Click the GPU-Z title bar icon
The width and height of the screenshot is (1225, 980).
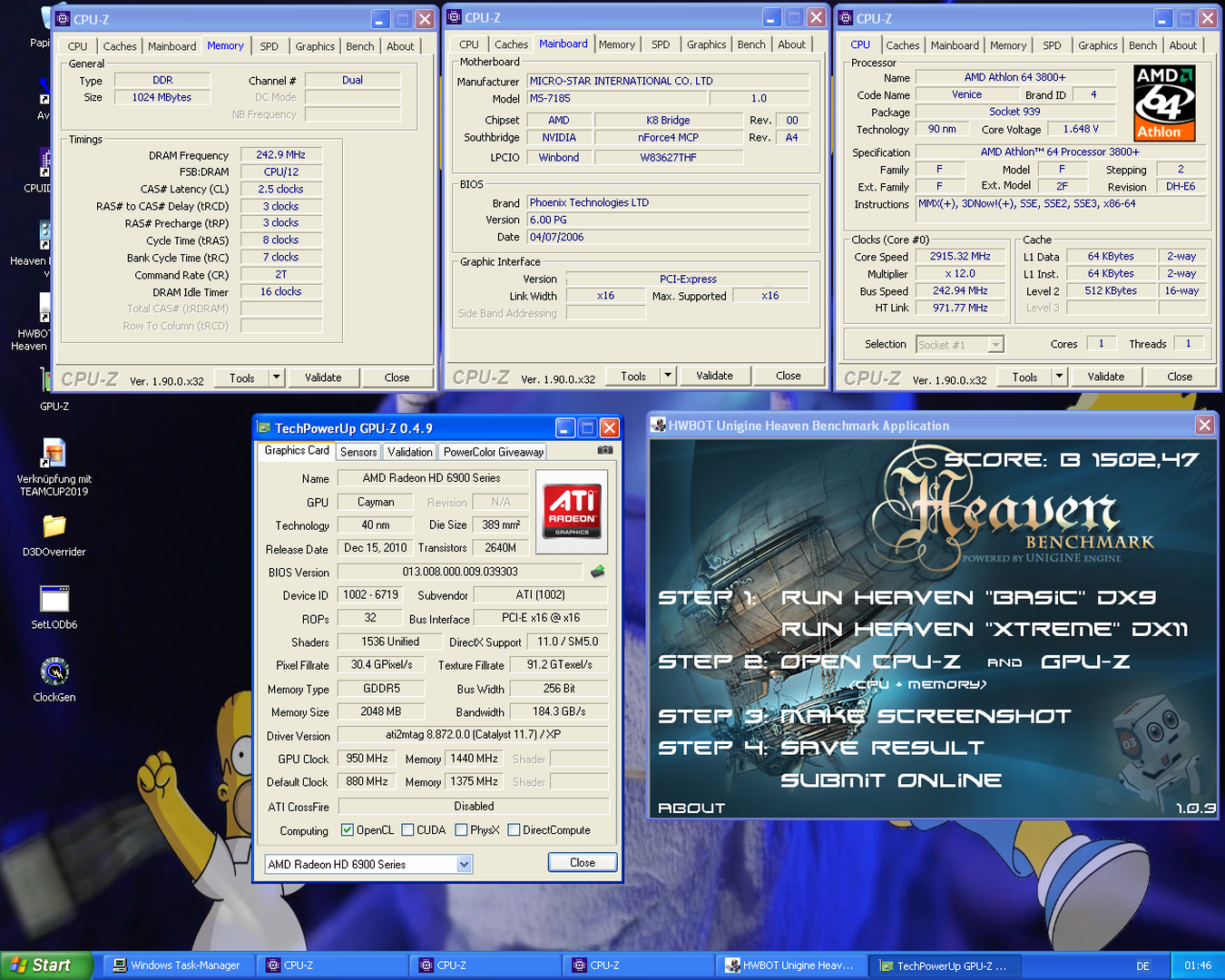click(x=264, y=427)
